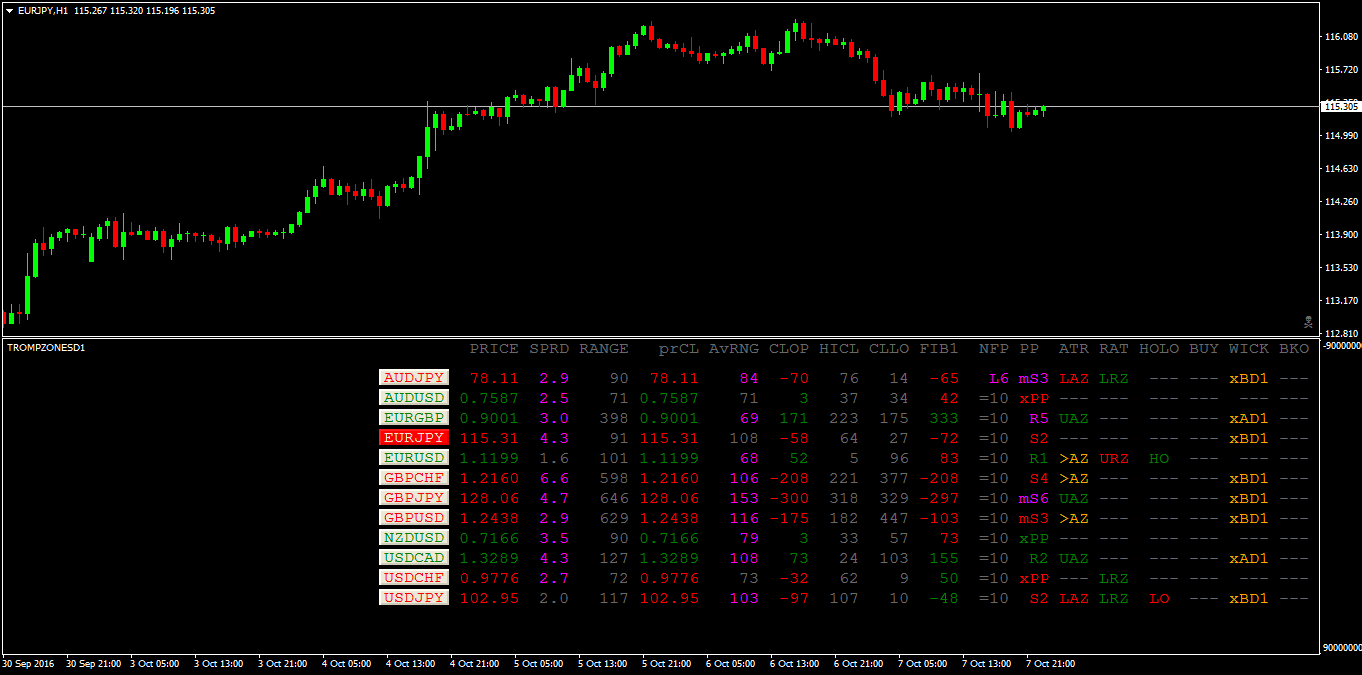1362x675 pixels.
Task: Click the 6.6 spread value for GBPCHF
Action: 554,479
